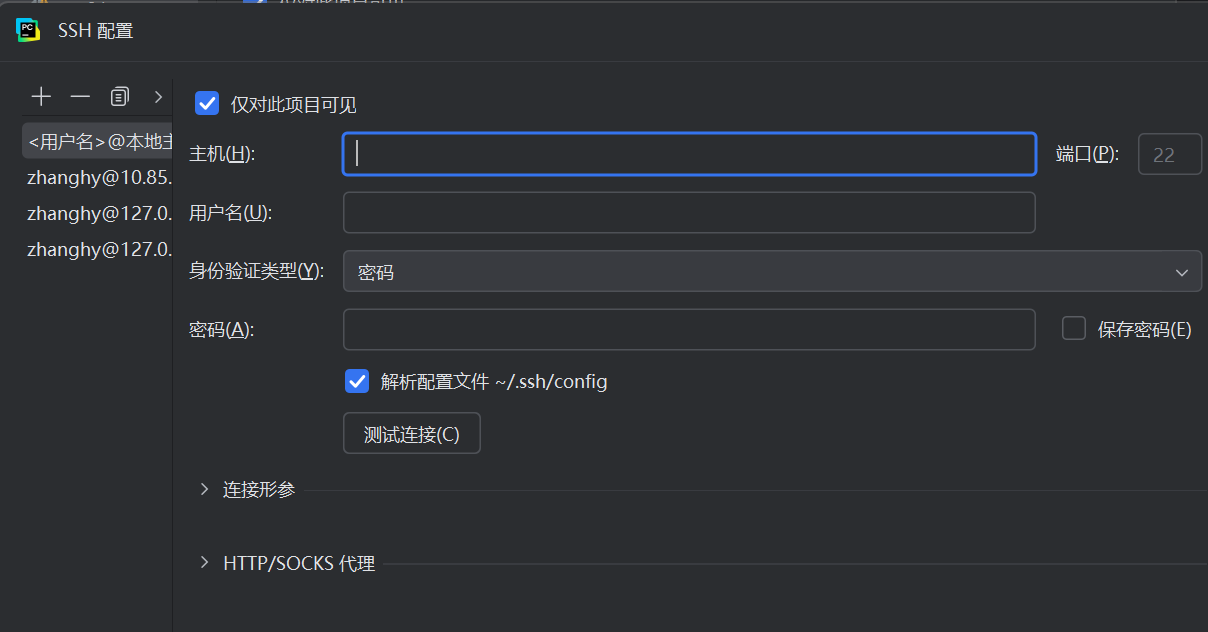
Task: Uncheck 解析配置文件 ~/.ssh/config option
Action: tap(357, 381)
